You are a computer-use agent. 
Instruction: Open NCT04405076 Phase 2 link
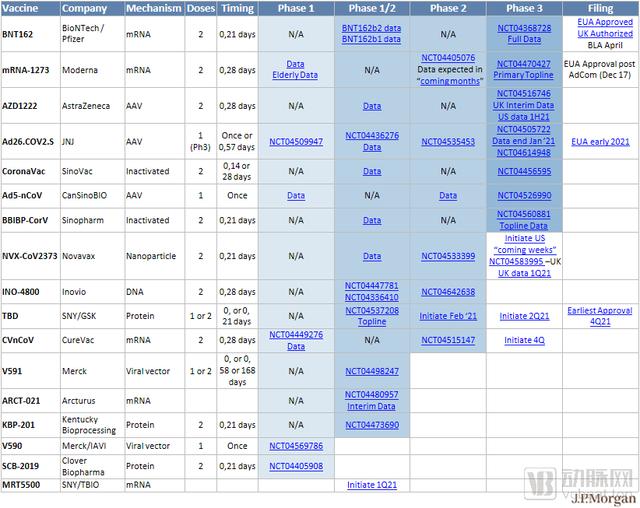tap(448, 58)
